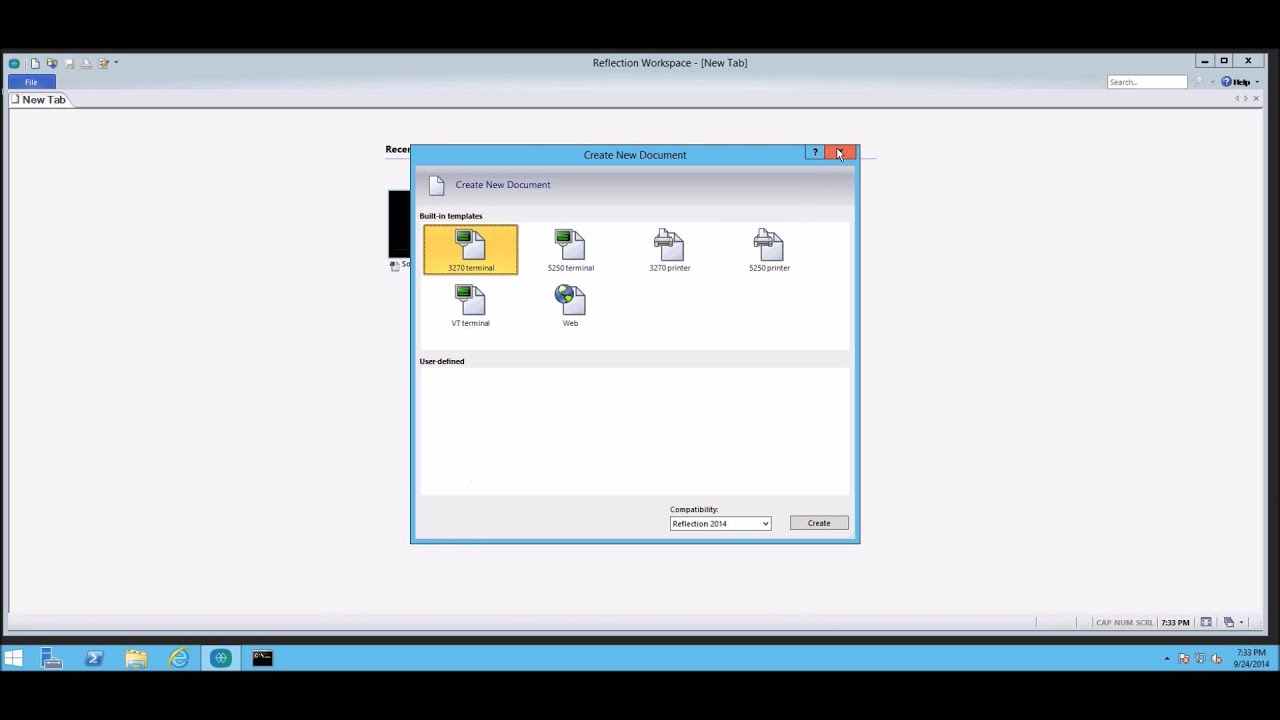The height and width of the screenshot is (720, 1280).
Task: Click the dialog help question mark button
Action: (815, 153)
